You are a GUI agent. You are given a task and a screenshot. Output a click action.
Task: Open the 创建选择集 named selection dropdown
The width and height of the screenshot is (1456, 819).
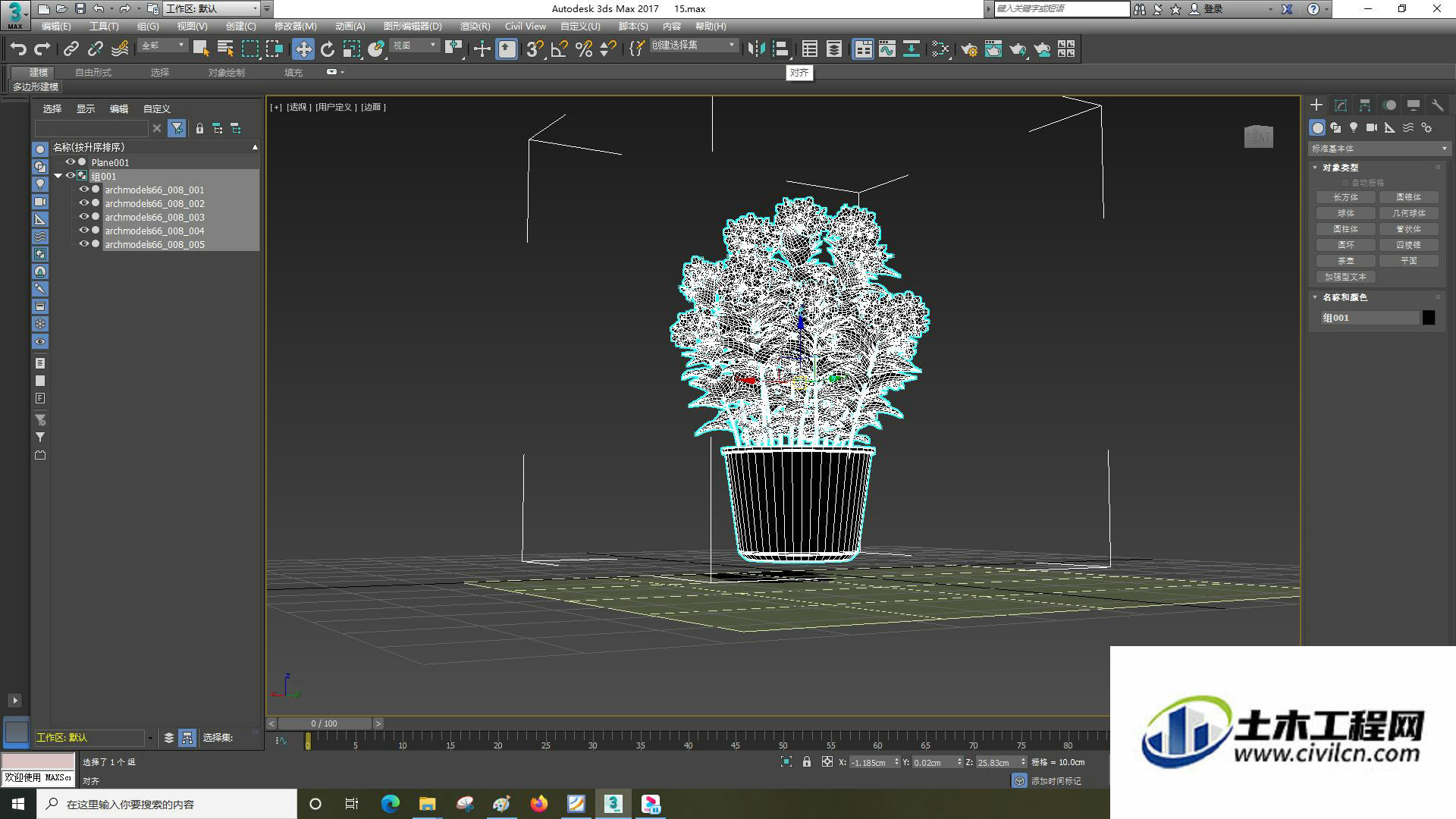point(693,45)
